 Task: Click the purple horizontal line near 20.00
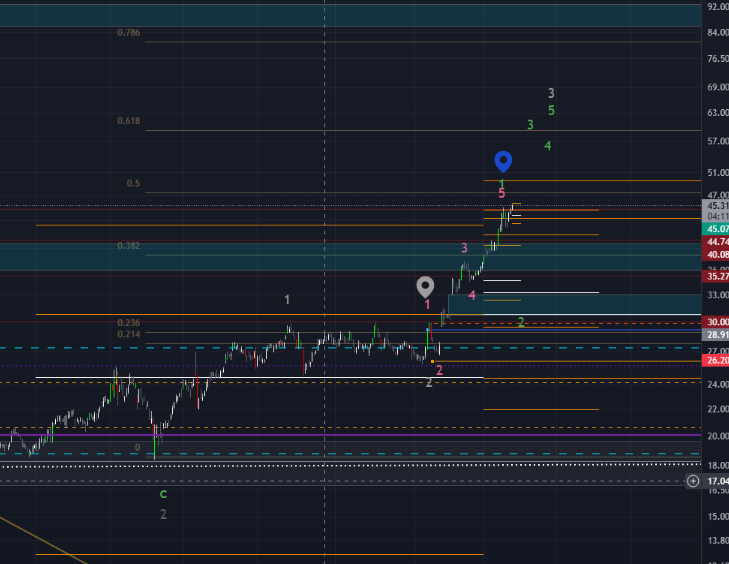[x=300, y=435]
